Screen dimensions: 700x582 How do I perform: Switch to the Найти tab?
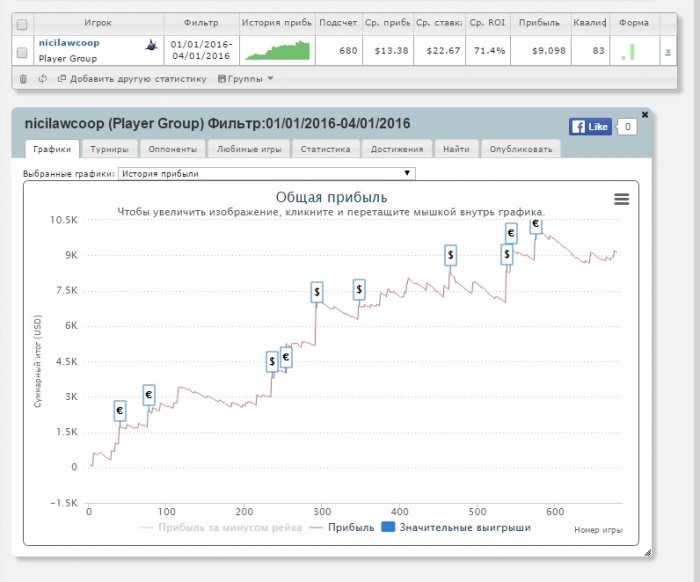point(456,149)
